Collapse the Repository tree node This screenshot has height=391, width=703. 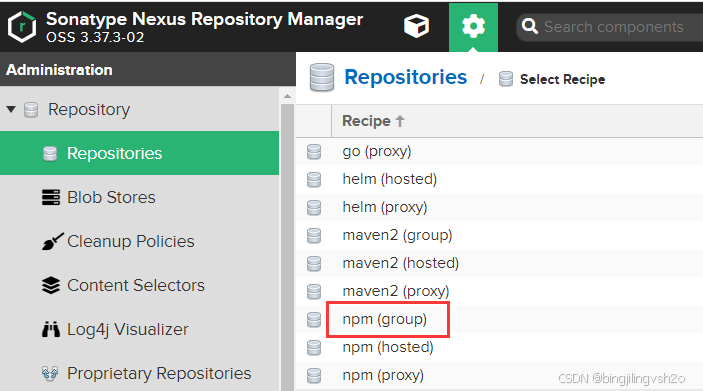11,109
